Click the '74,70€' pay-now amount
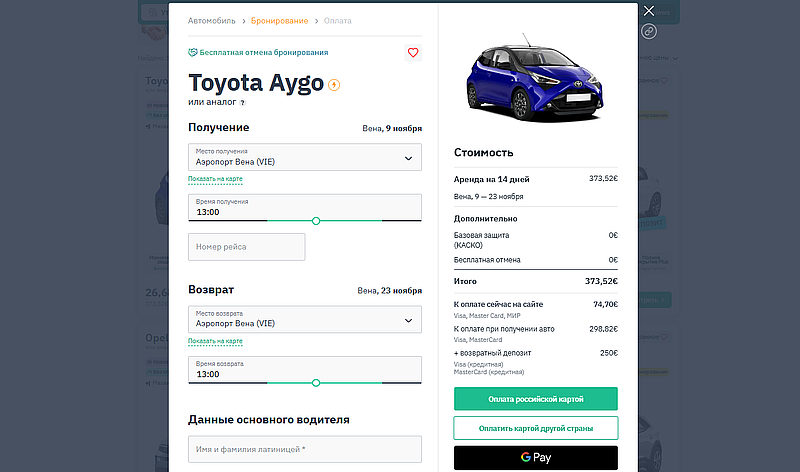800x472 pixels. coord(606,304)
